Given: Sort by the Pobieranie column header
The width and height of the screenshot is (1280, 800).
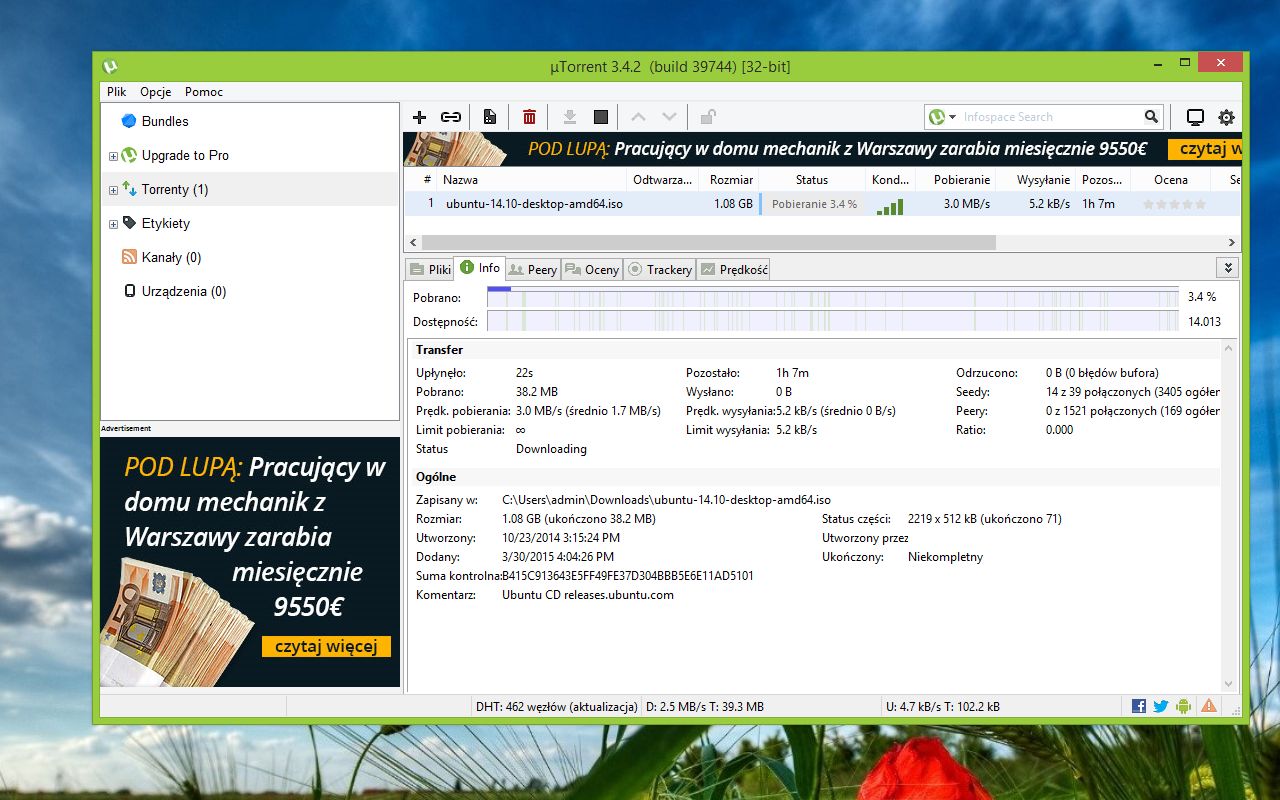Looking at the screenshot, I should click(955, 180).
